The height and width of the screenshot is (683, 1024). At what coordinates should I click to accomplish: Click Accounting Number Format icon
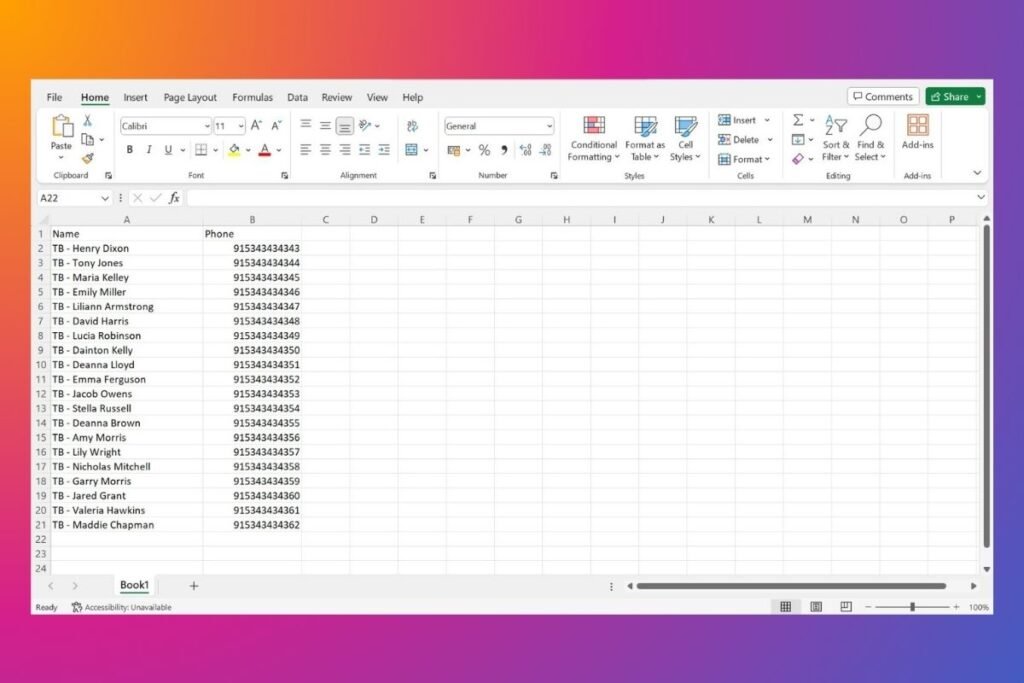pyautogui.click(x=454, y=151)
